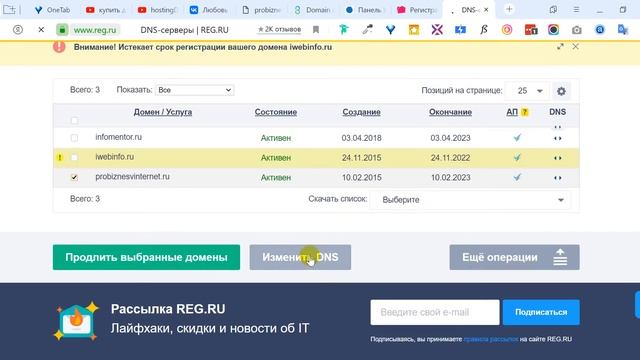This screenshot has height=360, width=640.
Task: Dismiss the domain expiry warning banner
Action: pos(576,47)
